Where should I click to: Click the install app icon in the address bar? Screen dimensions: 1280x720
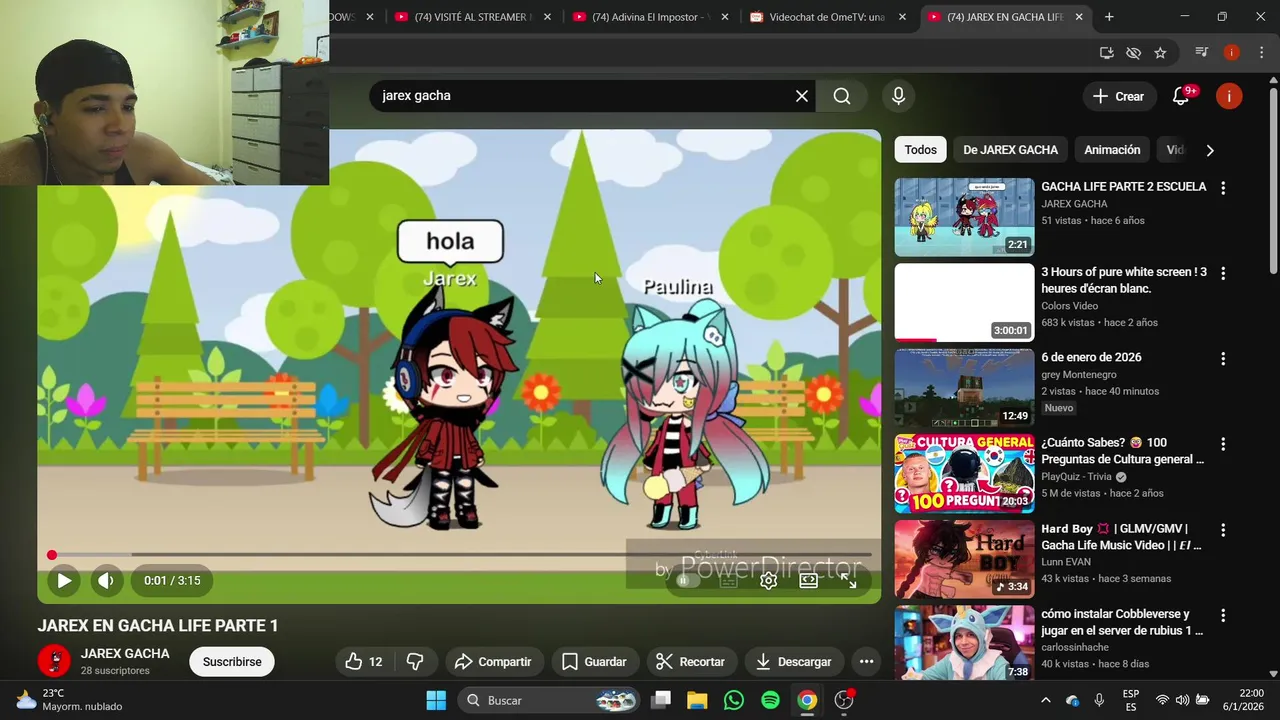[1106, 53]
